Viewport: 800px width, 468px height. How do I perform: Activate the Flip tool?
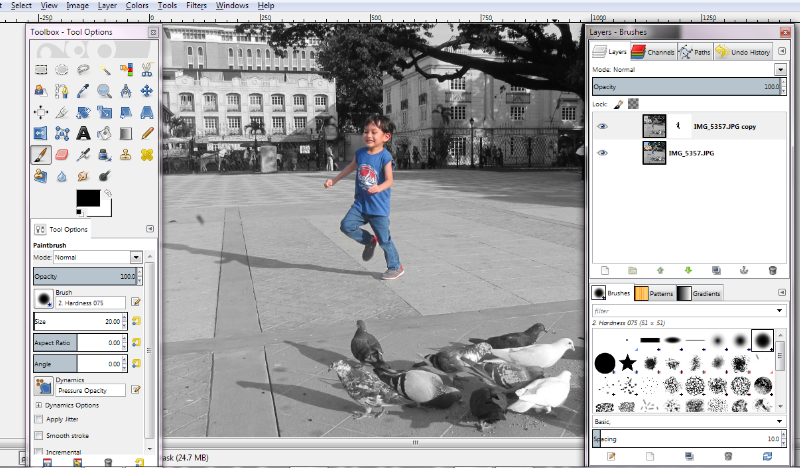click(x=41, y=134)
